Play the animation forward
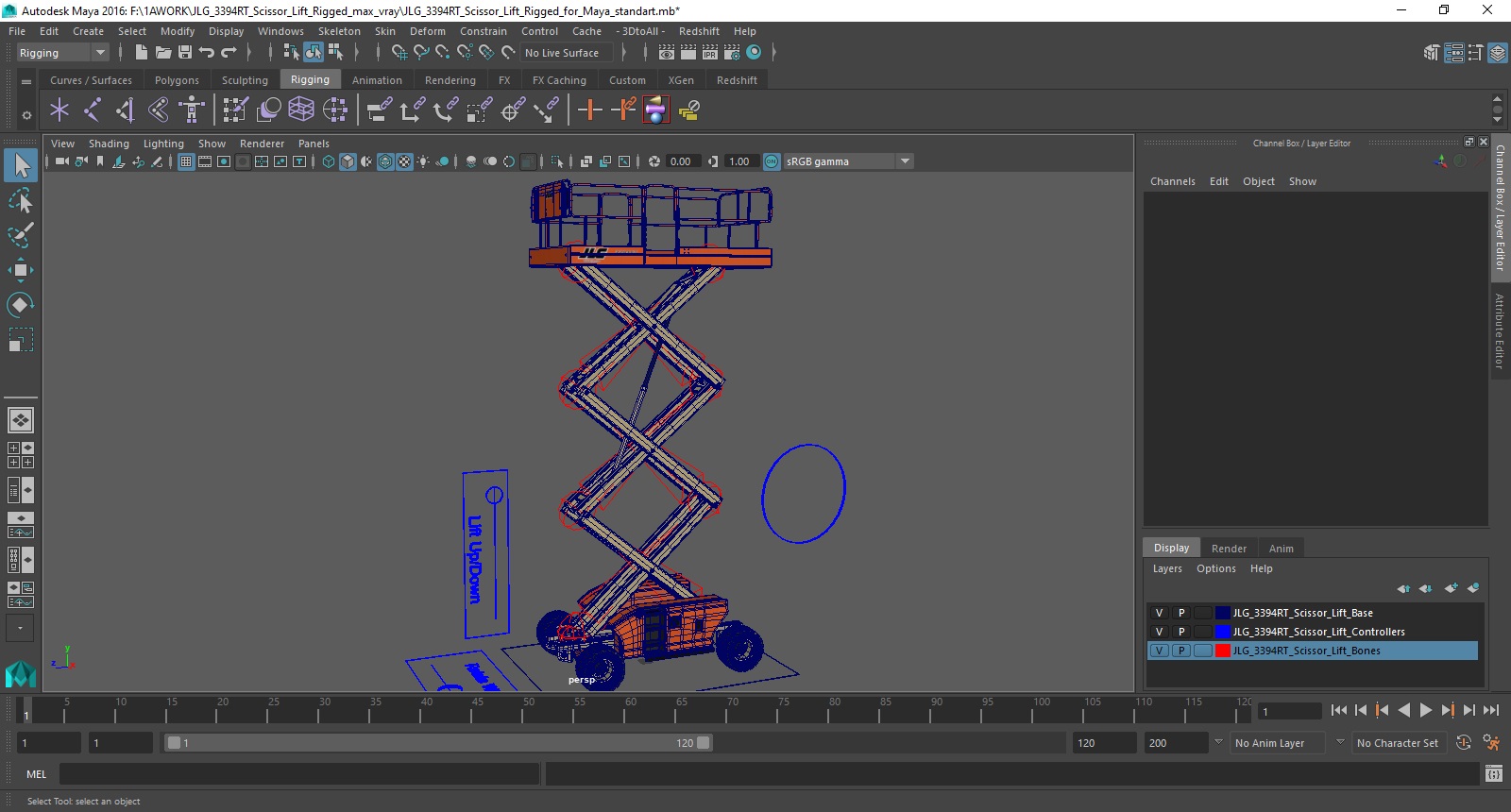Screen dimensions: 1511x812 (x=1426, y=711)
